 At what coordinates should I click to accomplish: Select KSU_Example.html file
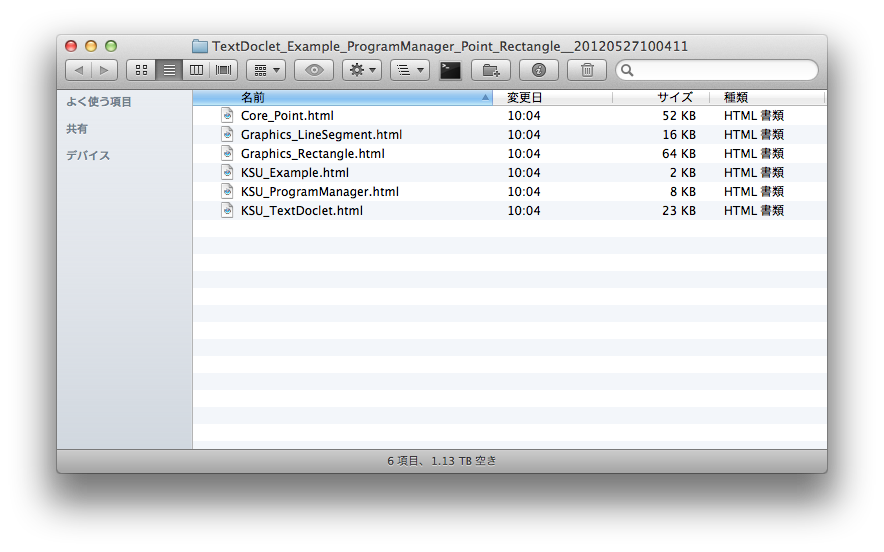pyautogui.click(x=295, y=173)
